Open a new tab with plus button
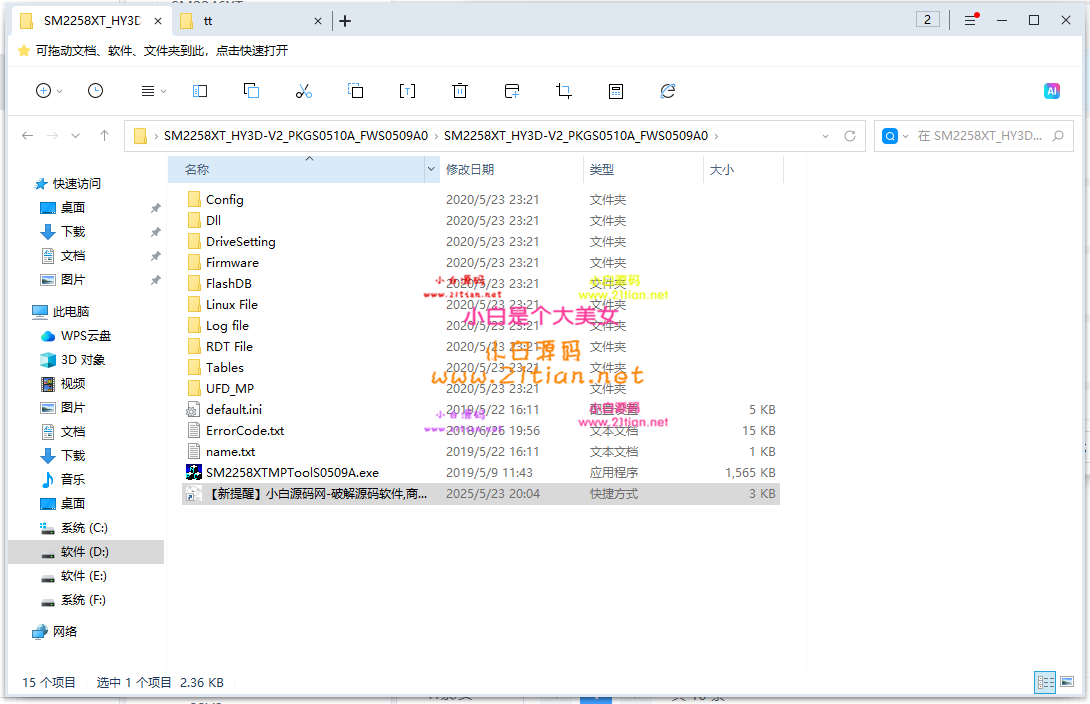Viewport: 1090px width, 704px height. click(x=345, y=19)
